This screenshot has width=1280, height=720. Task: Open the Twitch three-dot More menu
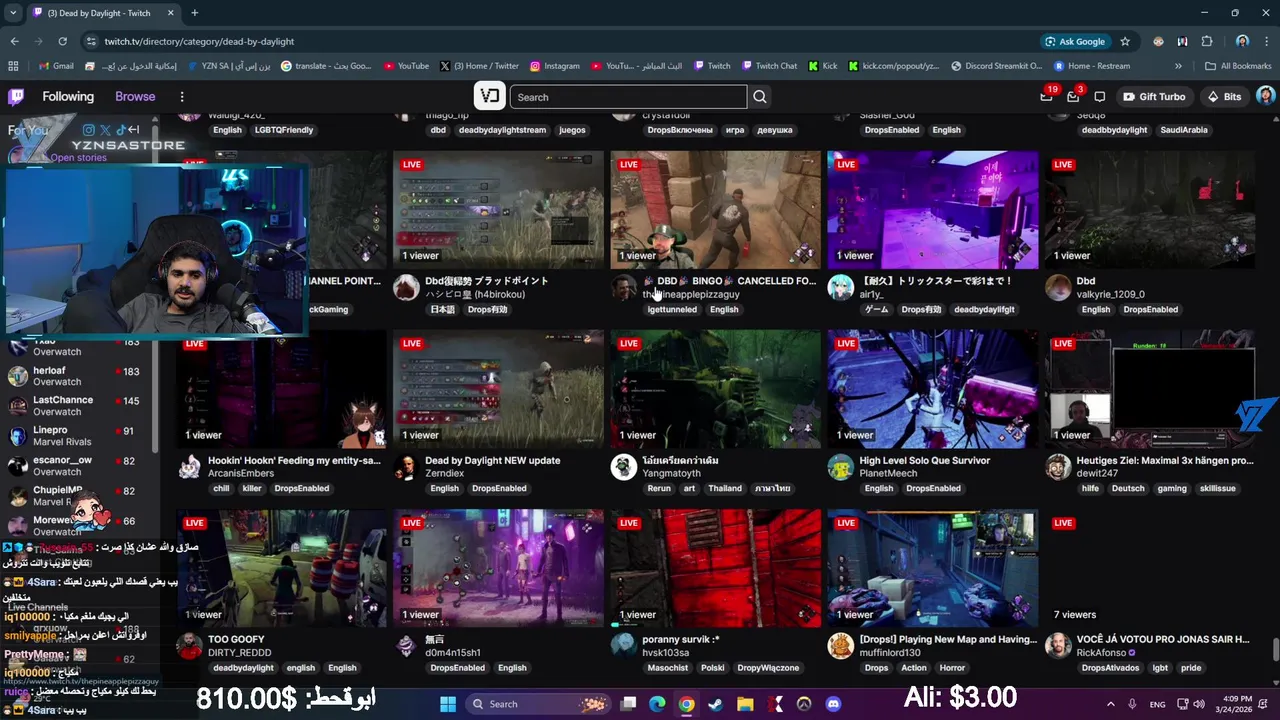pyautogui.click(x=182, y=97)
